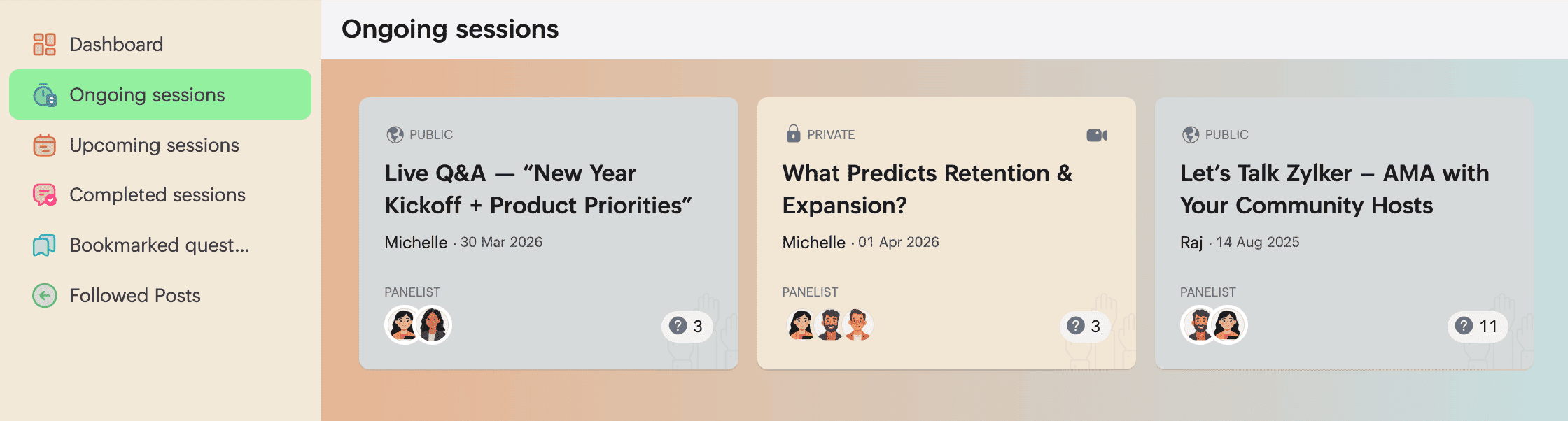Click the video camera icon on private session
This screenshot has height=421, width=1568.
(1097, 135)
